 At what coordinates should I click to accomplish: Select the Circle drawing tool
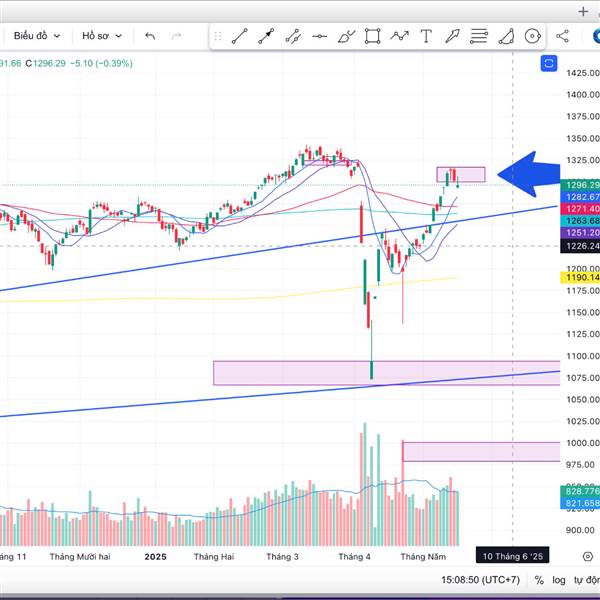tap(533, 36)
